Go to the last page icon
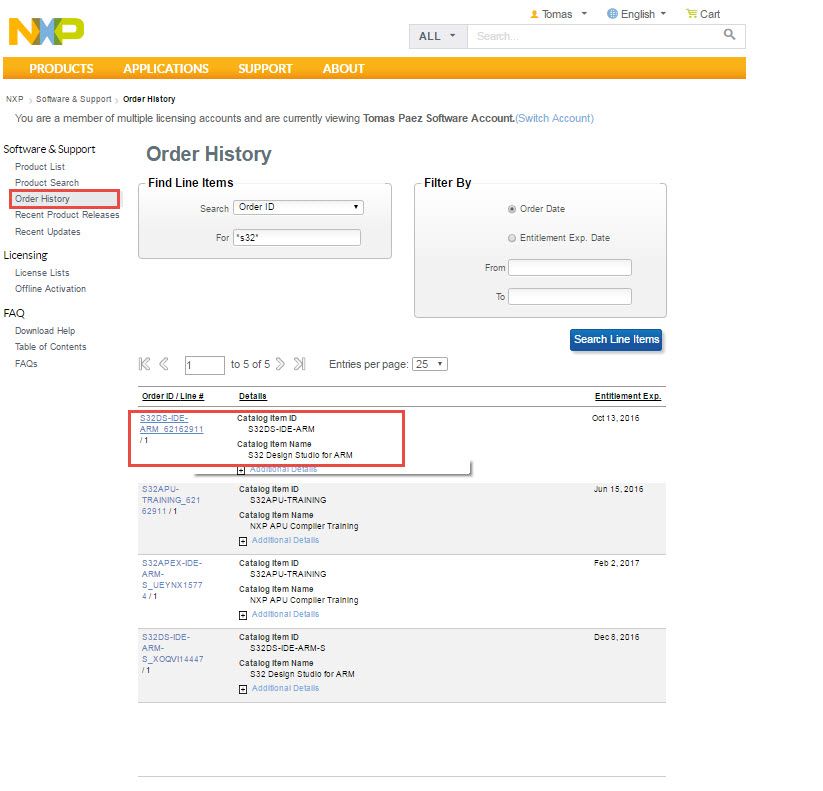 299,364
